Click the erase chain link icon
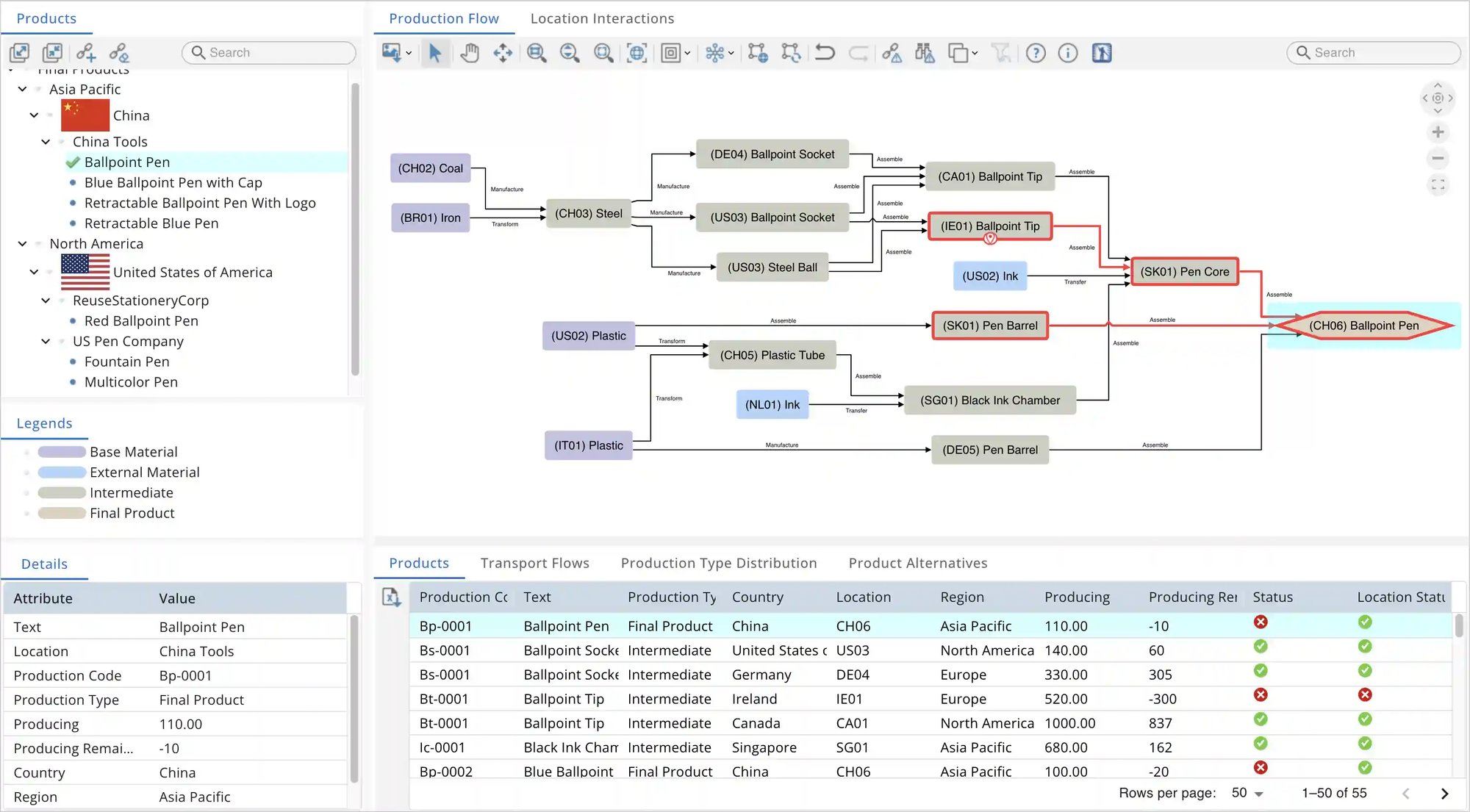Viewport: 1470px width, 812px height. [119, 53]
